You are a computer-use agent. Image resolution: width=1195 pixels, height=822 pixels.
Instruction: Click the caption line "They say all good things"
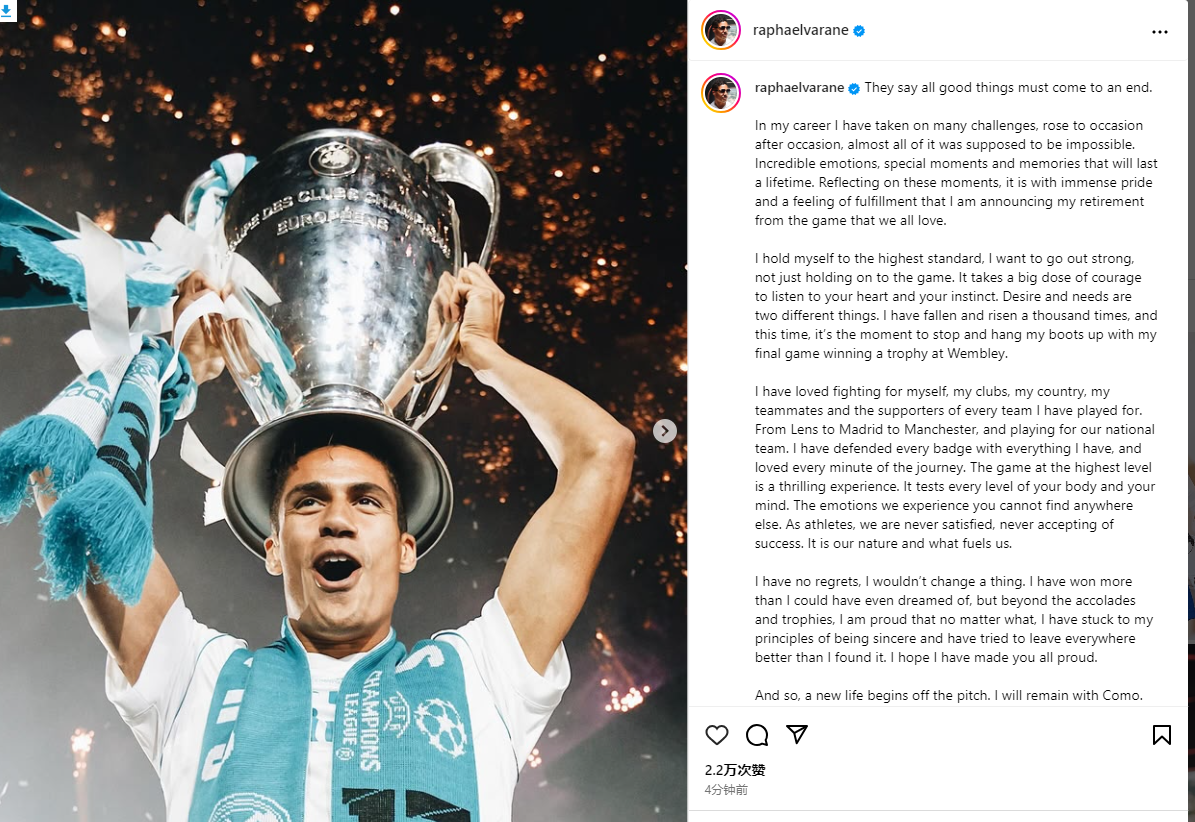click(1008, 88)
